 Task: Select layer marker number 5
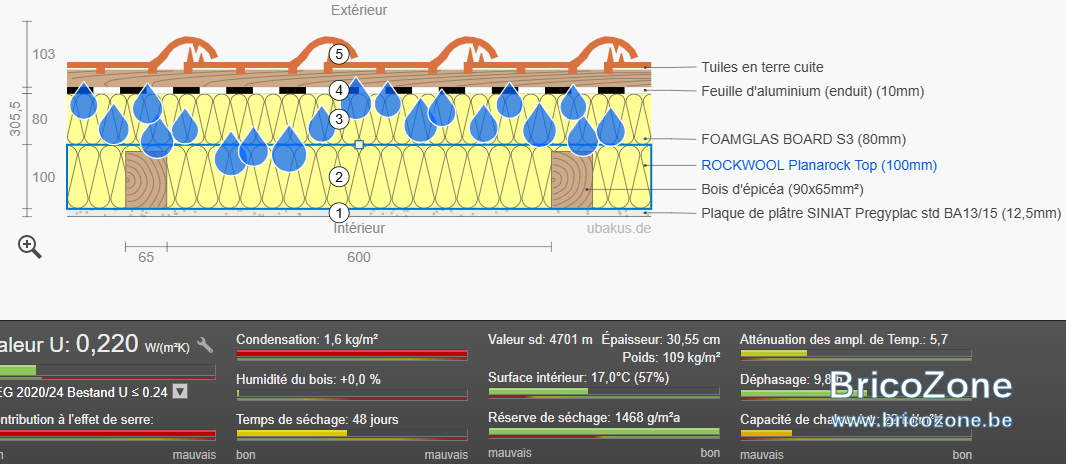[x=339, y=54]
